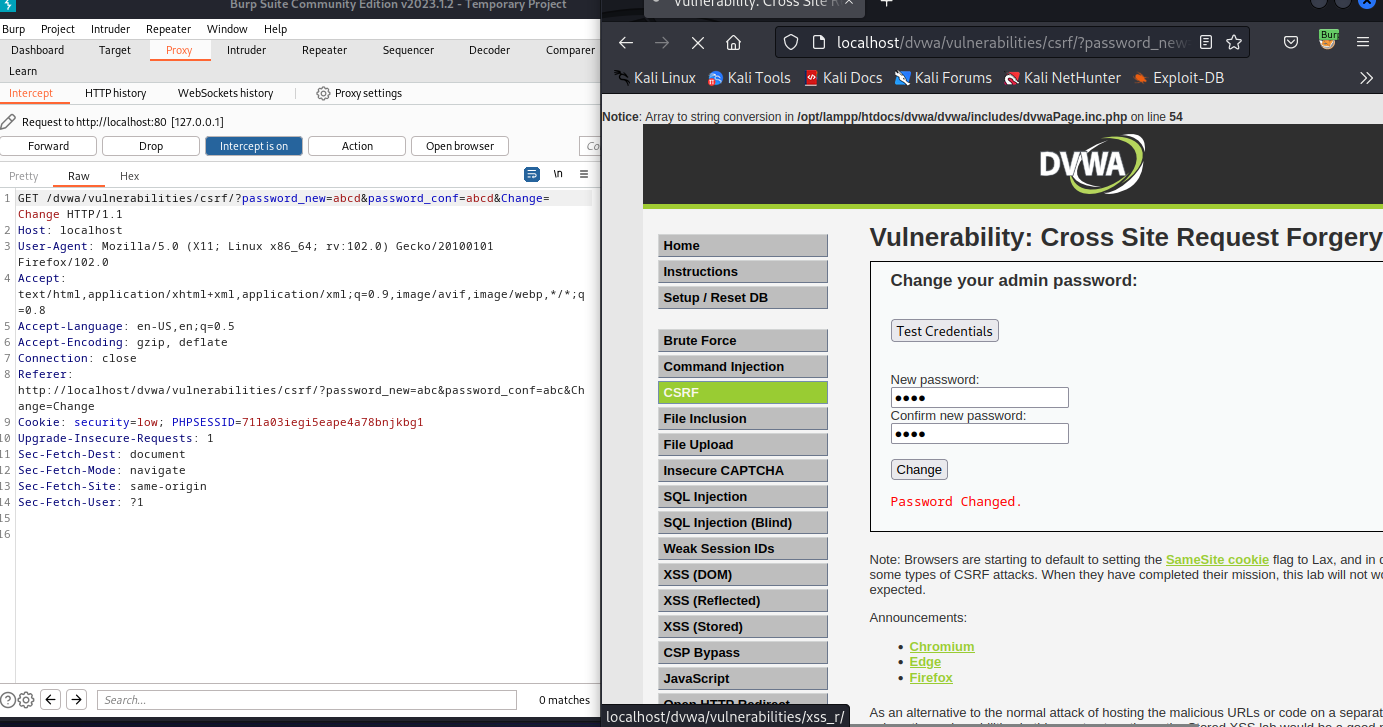The width and height of the screenshot is (1383, 727).
Task: Click the pencil edit icon beside request target
Action: point(8,121)
